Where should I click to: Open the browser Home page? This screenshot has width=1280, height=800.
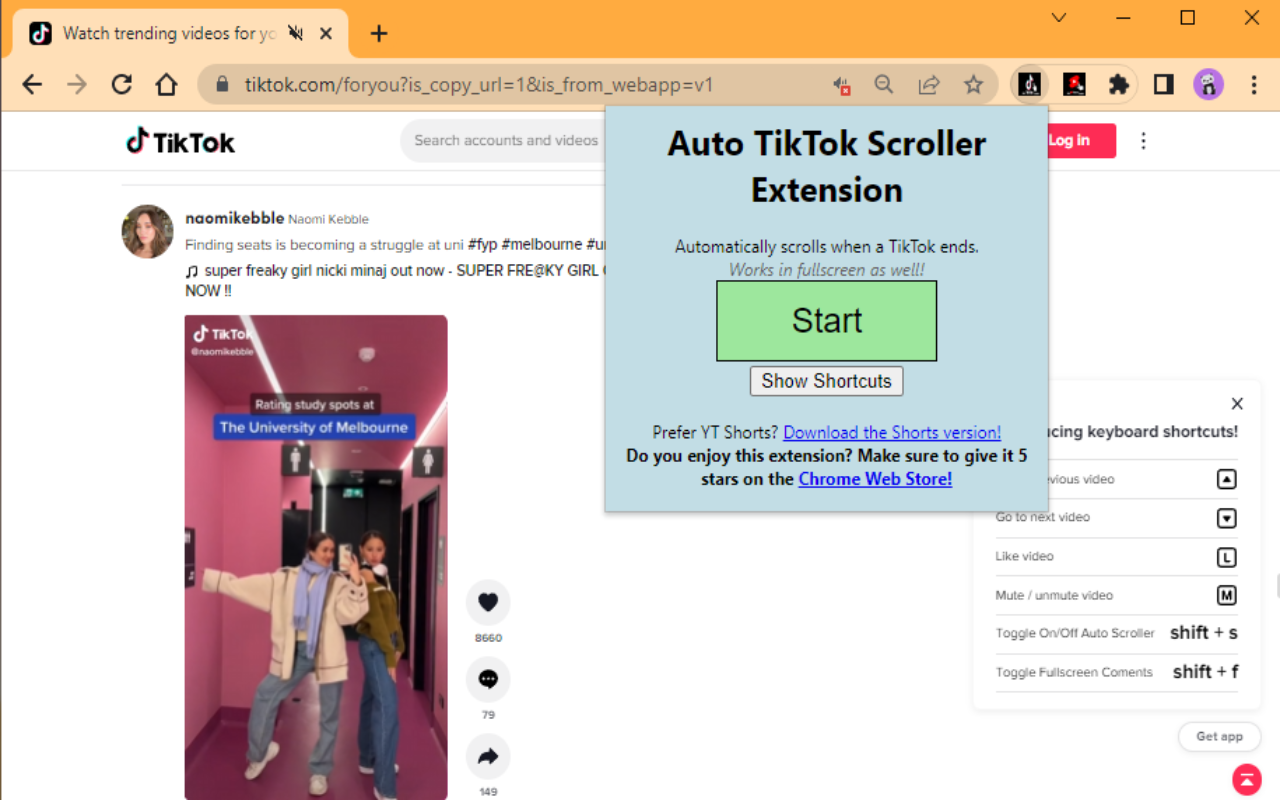point(167,85)
